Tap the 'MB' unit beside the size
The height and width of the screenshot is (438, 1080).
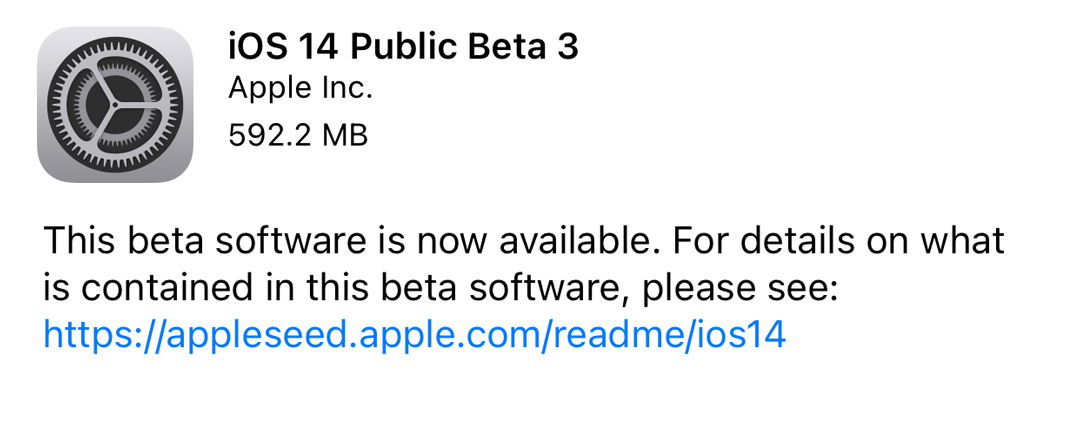click(x=344, y=134)
